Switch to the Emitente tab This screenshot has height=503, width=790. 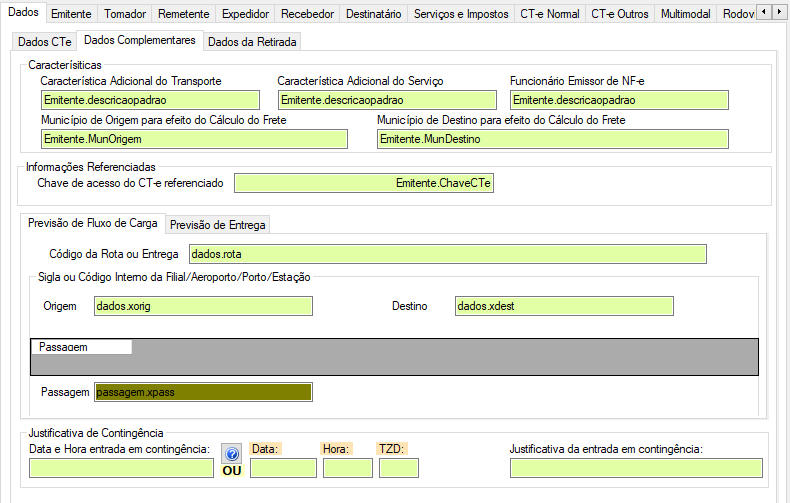pos(71,14)
